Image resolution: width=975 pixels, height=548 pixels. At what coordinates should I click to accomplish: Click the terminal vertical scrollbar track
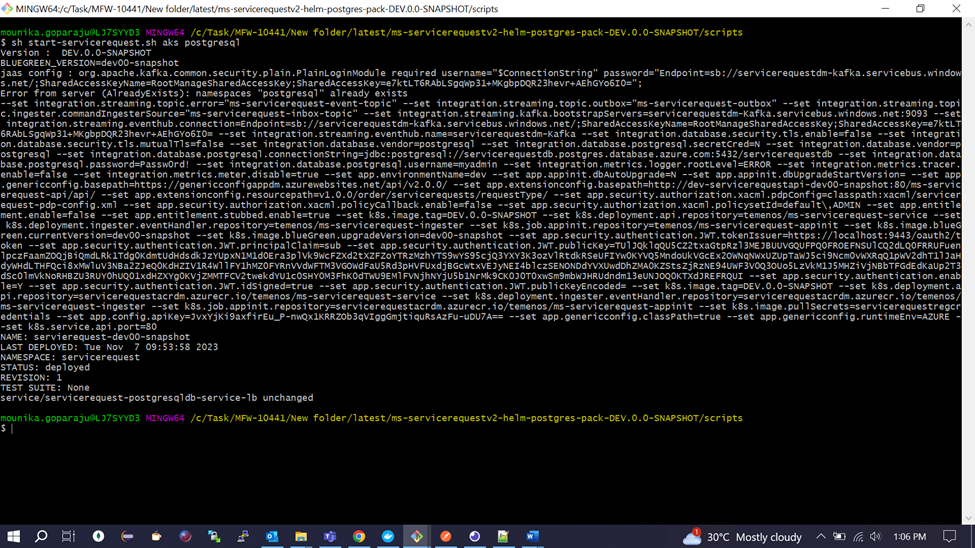[x=968, y=270]
